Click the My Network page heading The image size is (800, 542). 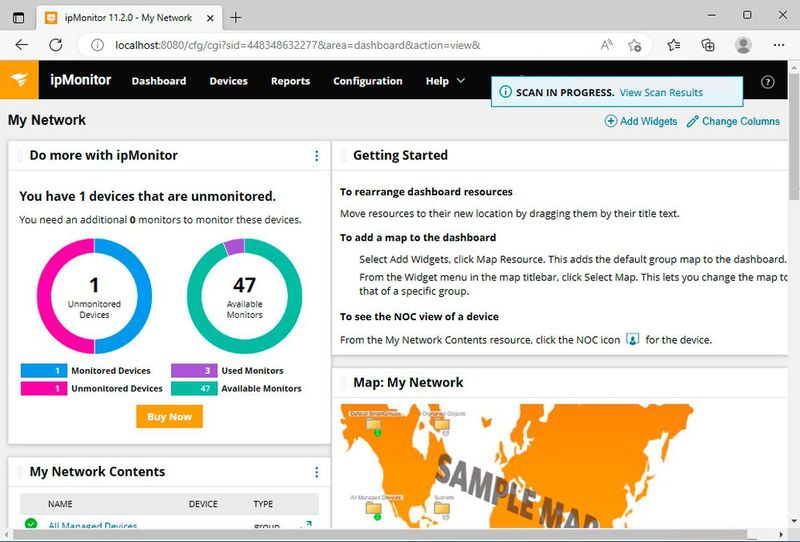click(x=47, y=120)
